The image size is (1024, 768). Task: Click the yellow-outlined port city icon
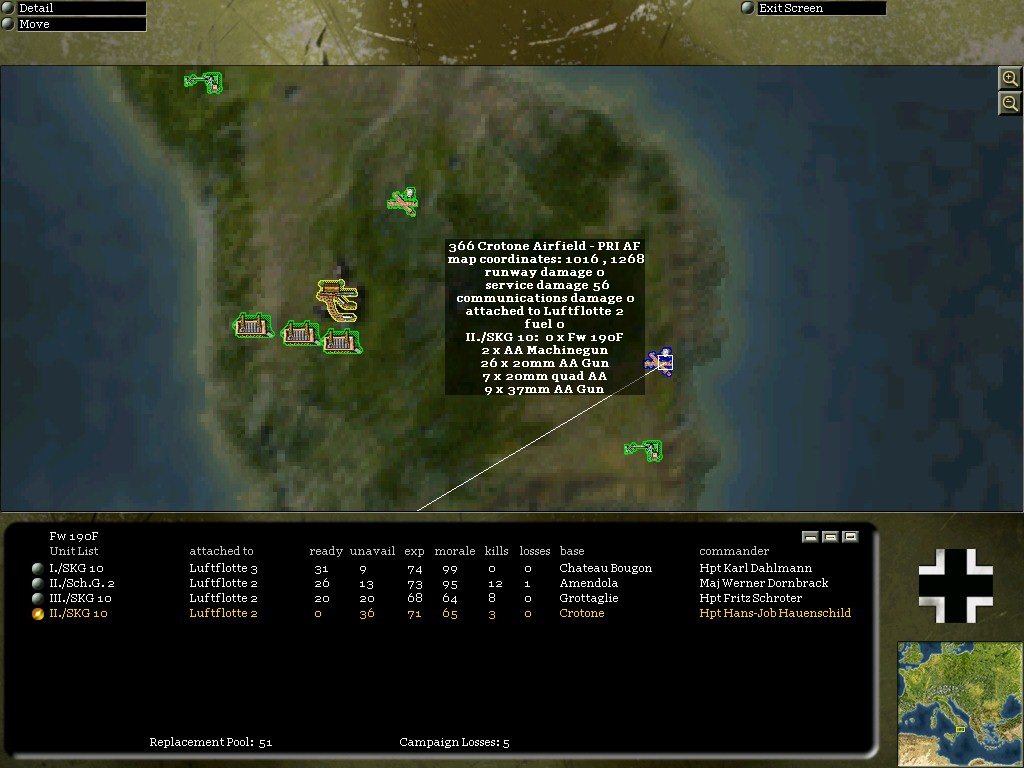[338, 300]
